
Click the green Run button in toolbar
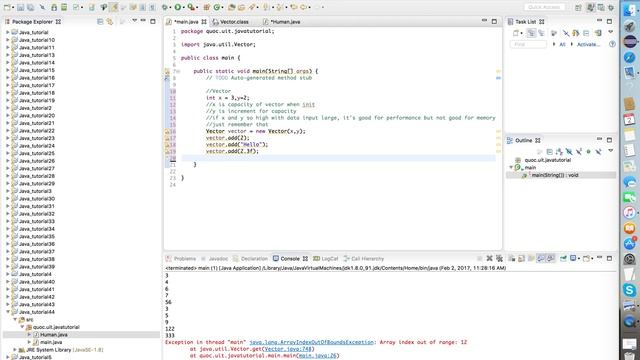178,7
